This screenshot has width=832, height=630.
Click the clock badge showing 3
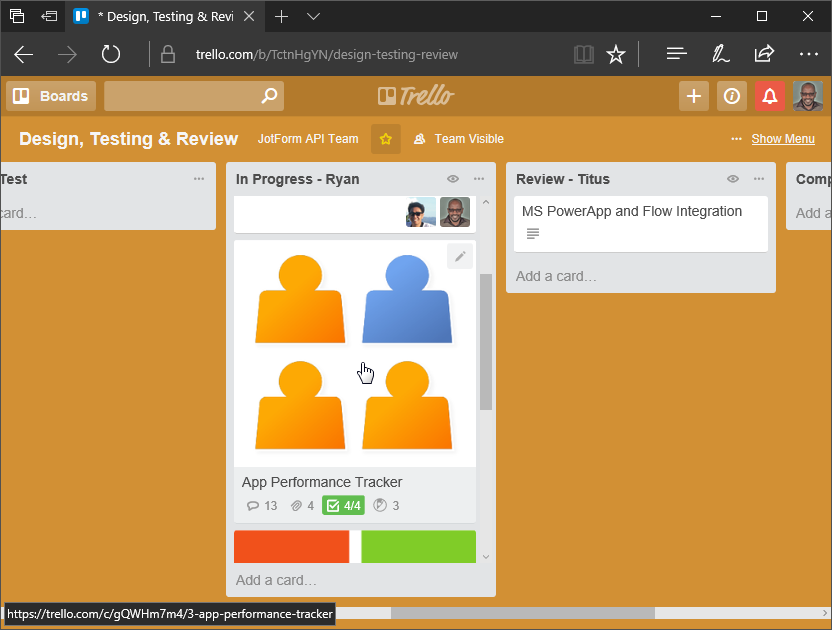386,505
